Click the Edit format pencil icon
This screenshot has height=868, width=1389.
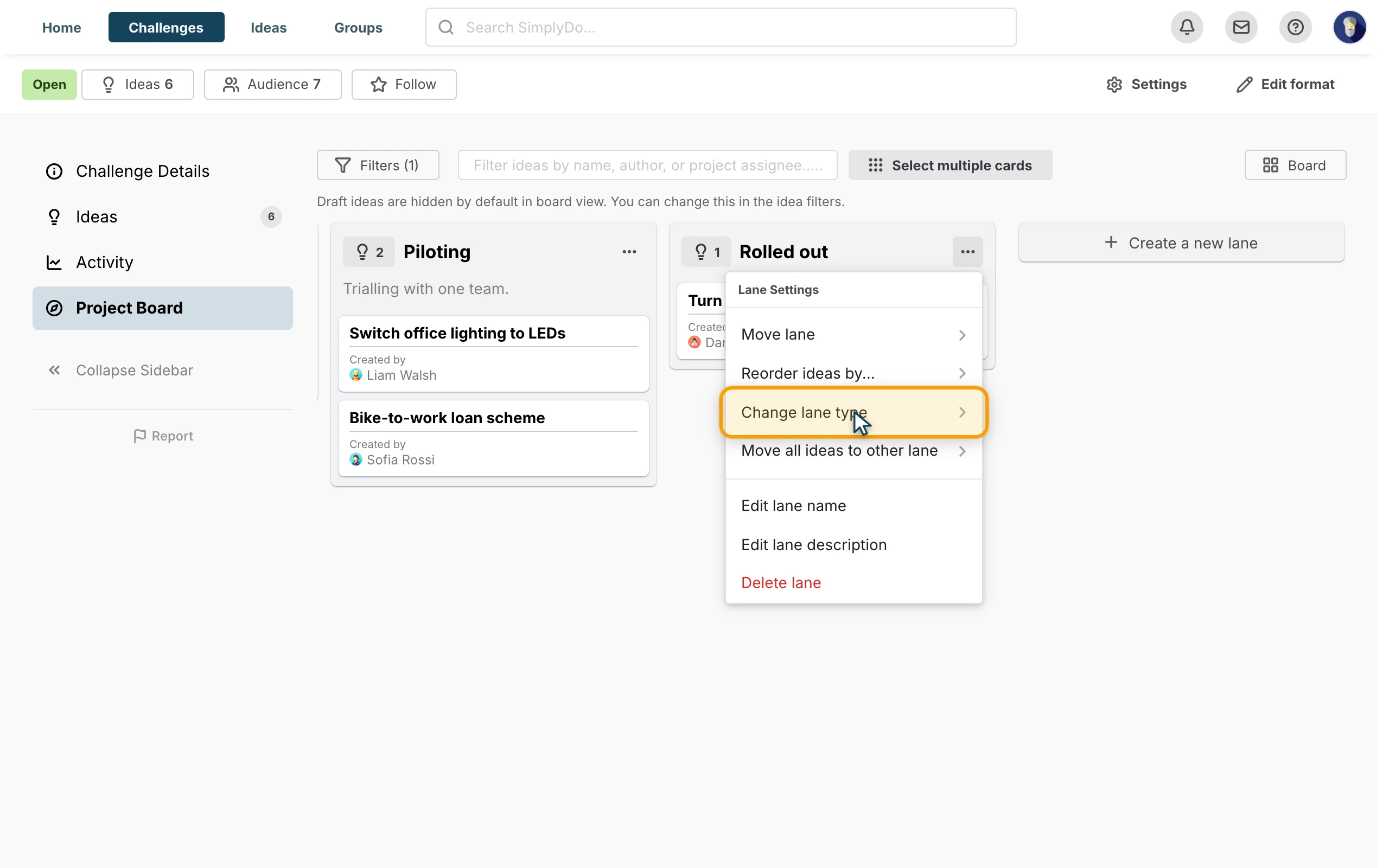coord(1244,85)
